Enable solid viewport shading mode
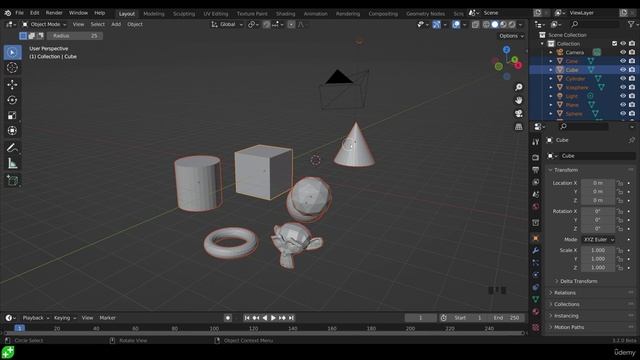The height and width of the screenshot is (360, 640). click(x=495, y=24)
